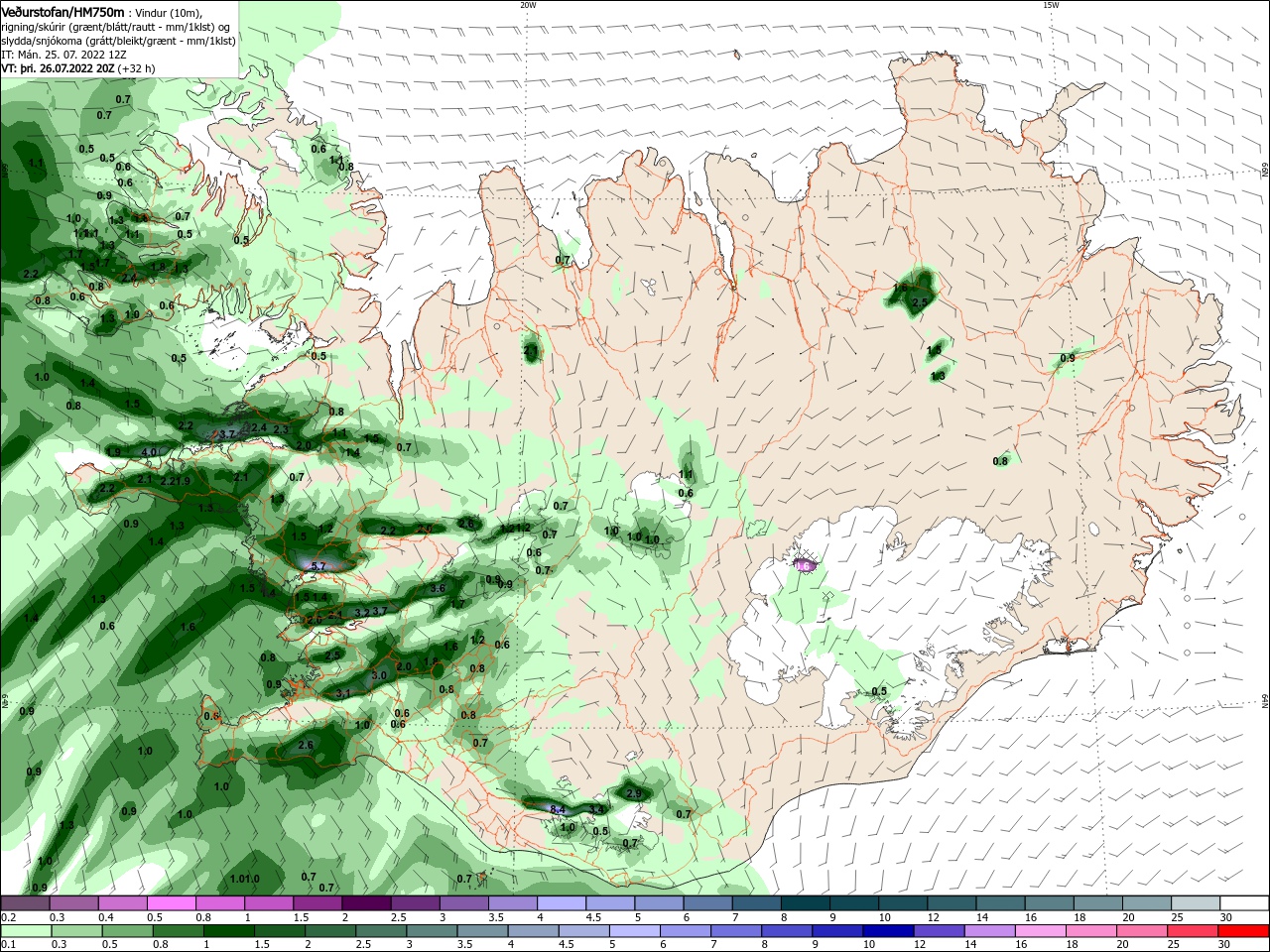
Task: Click the 5.7 precipitation value in the west
Action: pos(318,566)
